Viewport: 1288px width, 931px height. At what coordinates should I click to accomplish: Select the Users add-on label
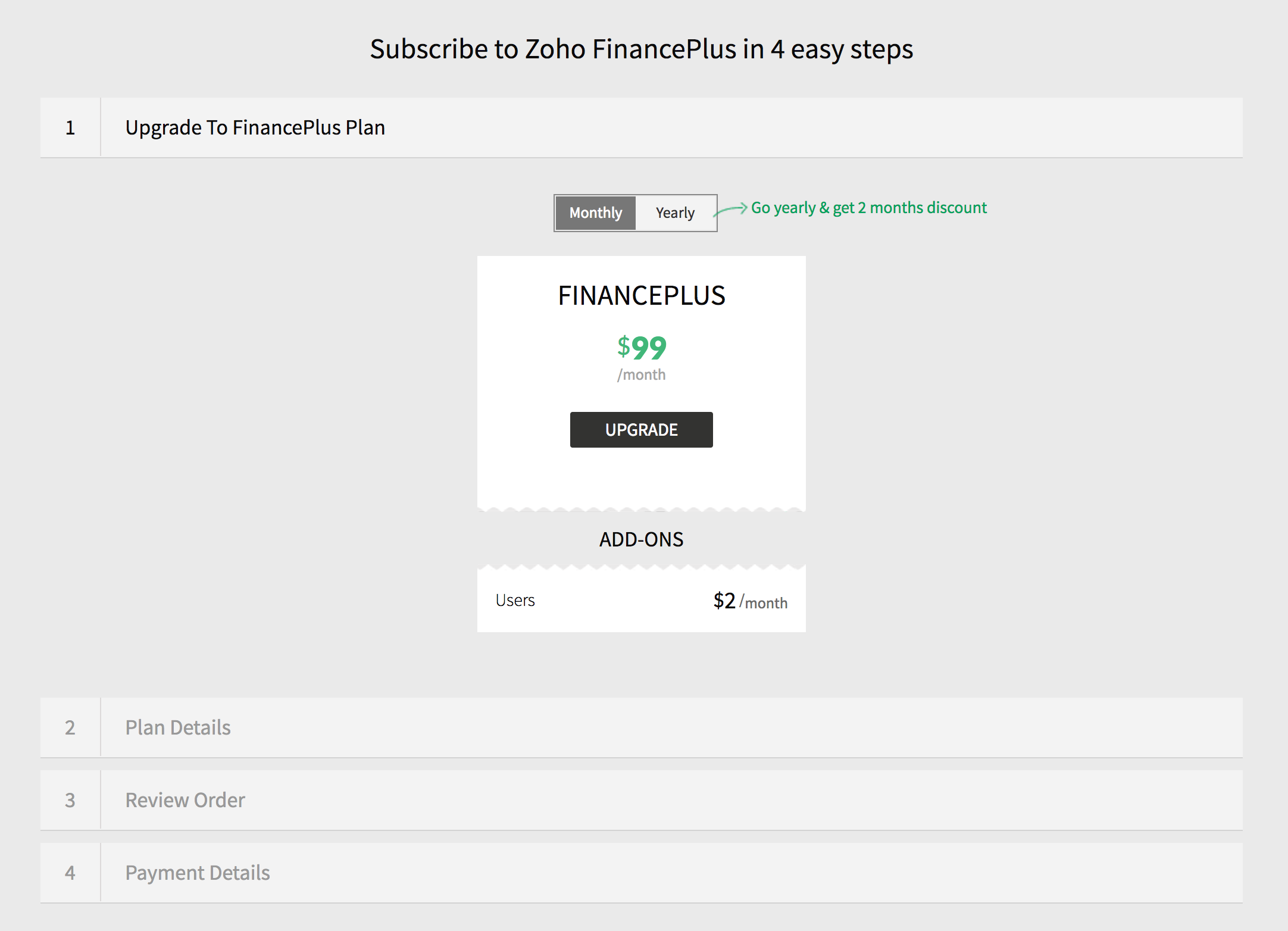(515, 600)
